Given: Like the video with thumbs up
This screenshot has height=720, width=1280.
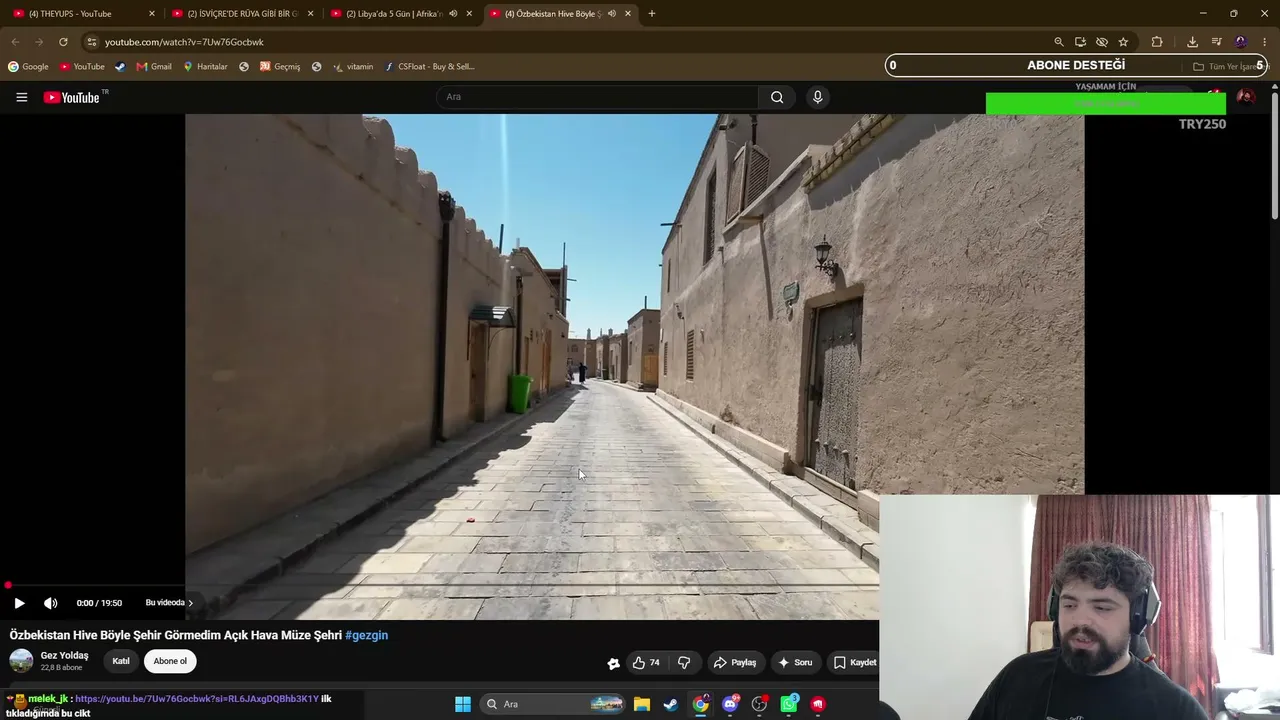Looking at the screenshot, I should click(646, 662).
